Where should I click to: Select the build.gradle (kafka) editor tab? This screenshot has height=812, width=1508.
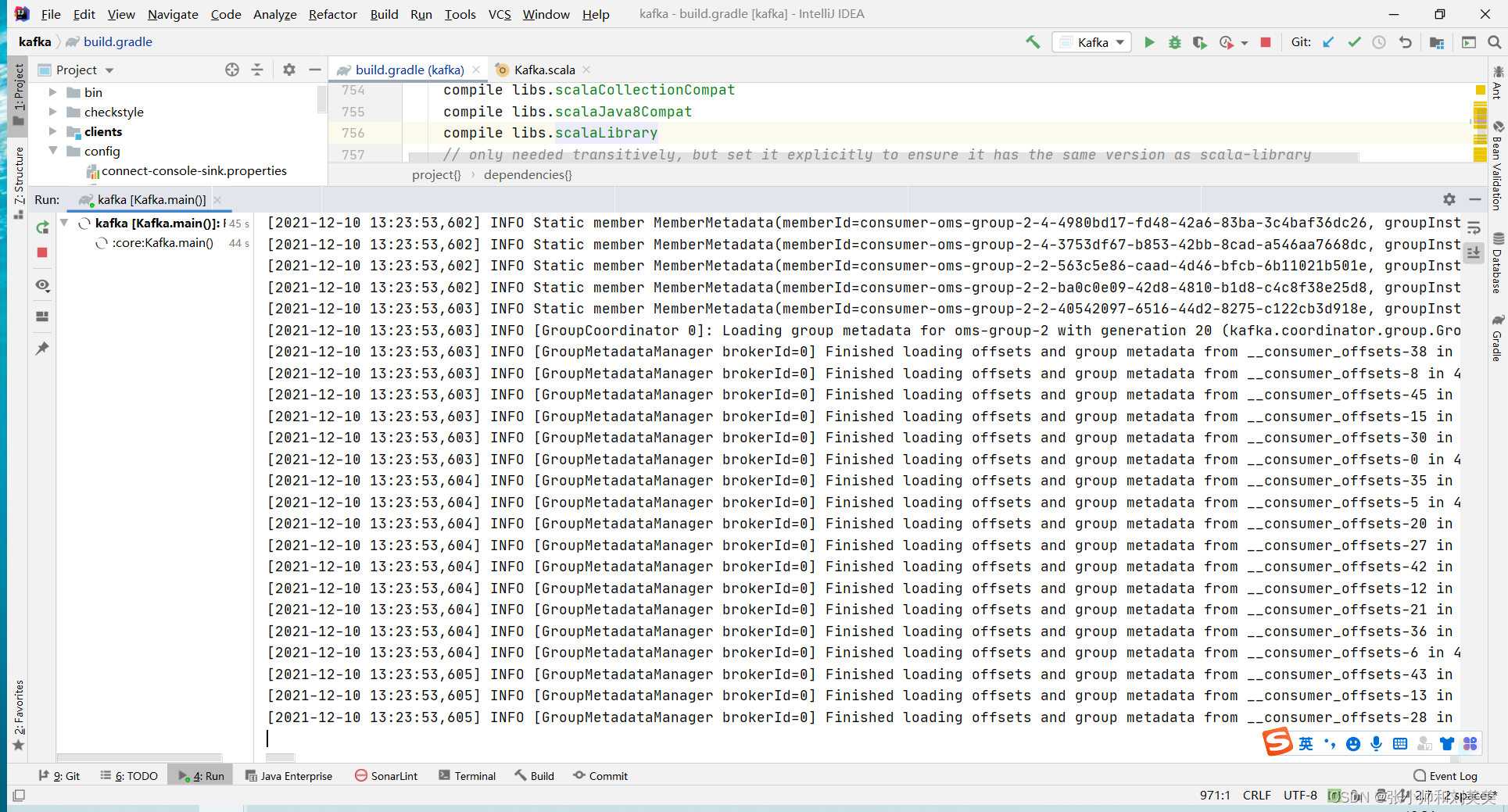click(x=410, y=70)
